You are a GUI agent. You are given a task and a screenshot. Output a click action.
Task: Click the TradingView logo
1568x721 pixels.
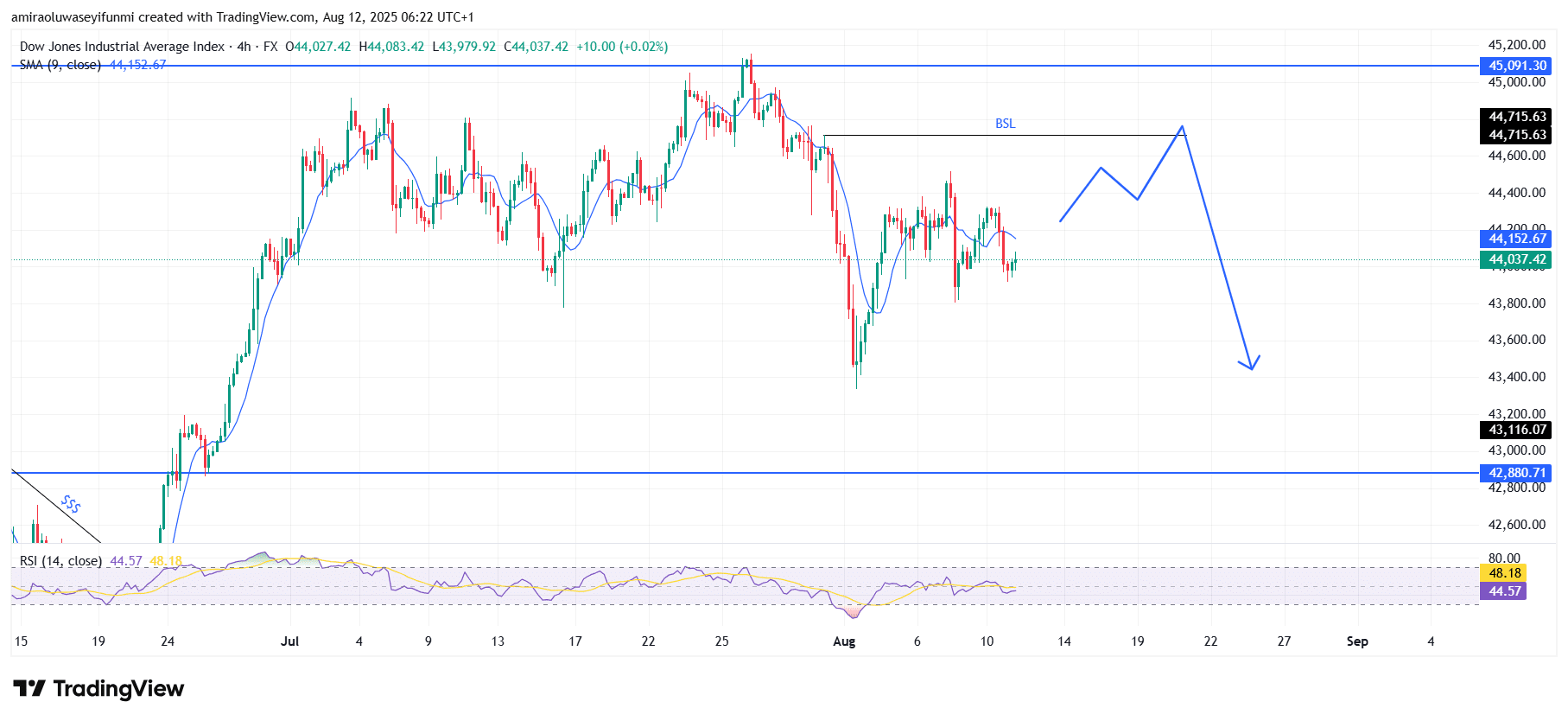point(98,689)
